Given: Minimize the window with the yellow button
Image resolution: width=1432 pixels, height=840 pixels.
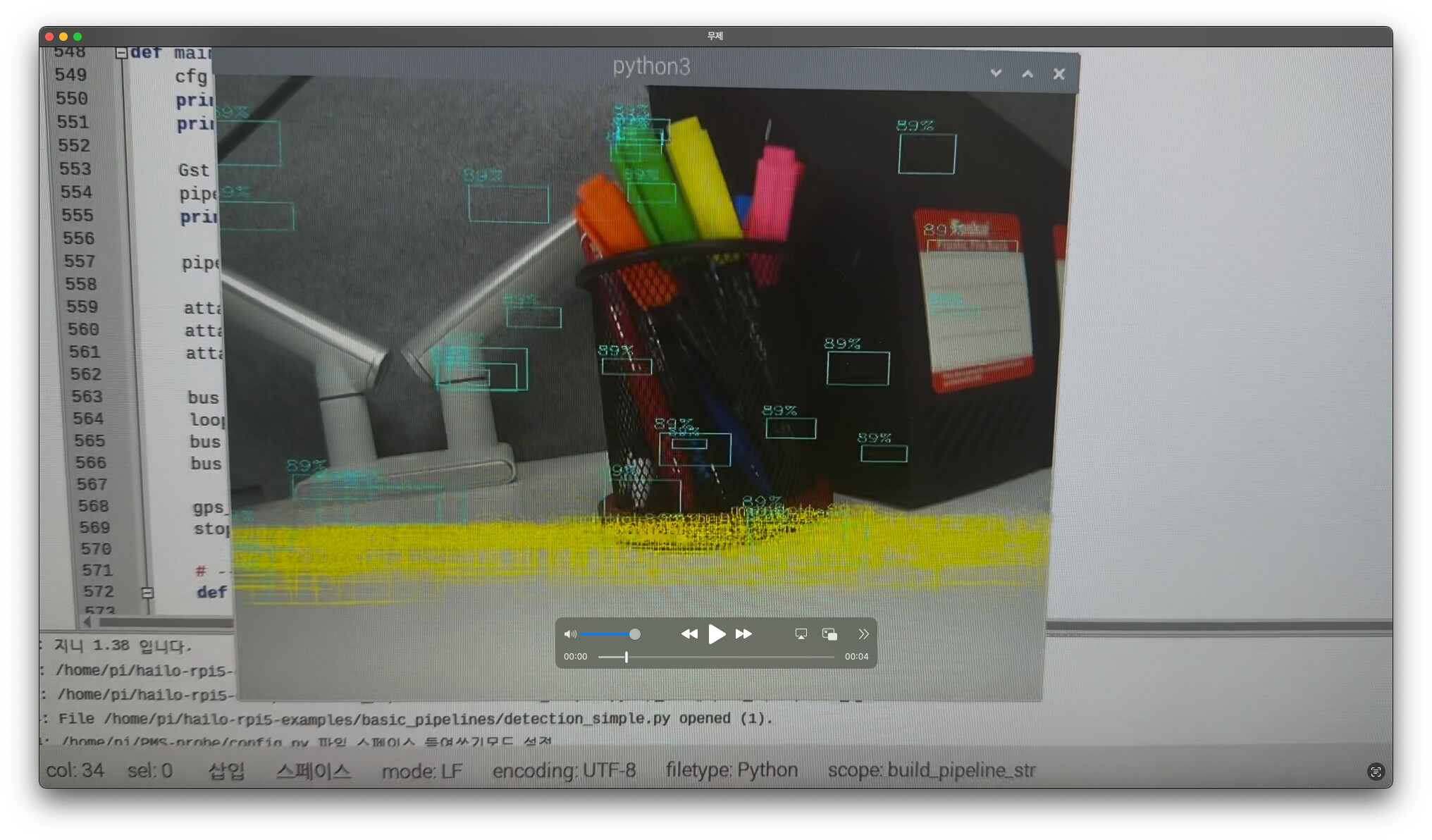Looking at the screenshot, I should (x=63, y=37).
